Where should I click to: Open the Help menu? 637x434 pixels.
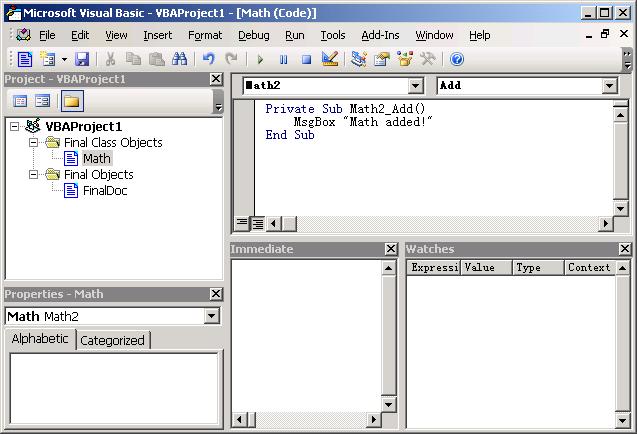tap(480, 35)
